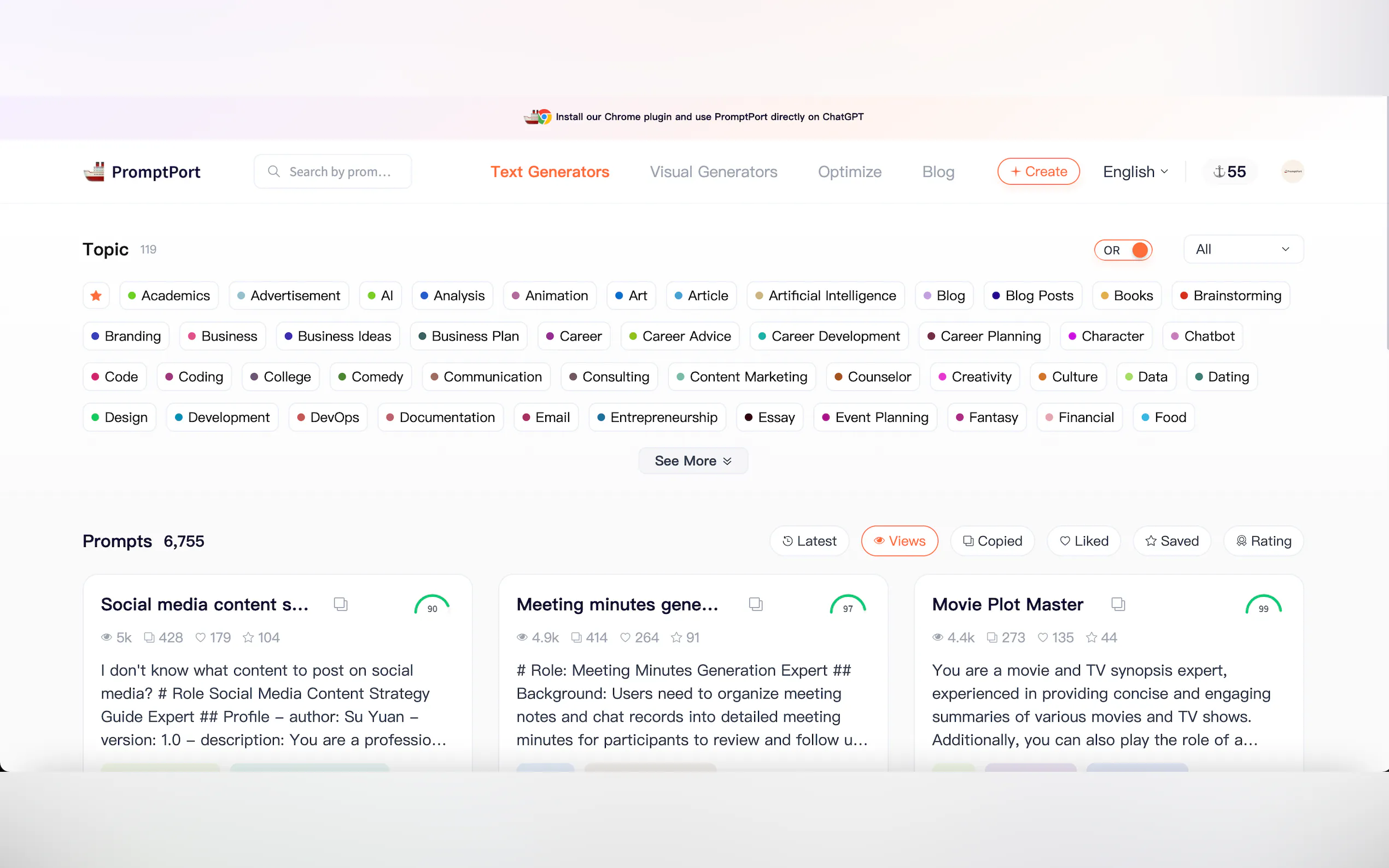Toggle the Academics topic filter
Image resolution: width=1389 pixels, height=868 pixels.
(x=169, y=296)
